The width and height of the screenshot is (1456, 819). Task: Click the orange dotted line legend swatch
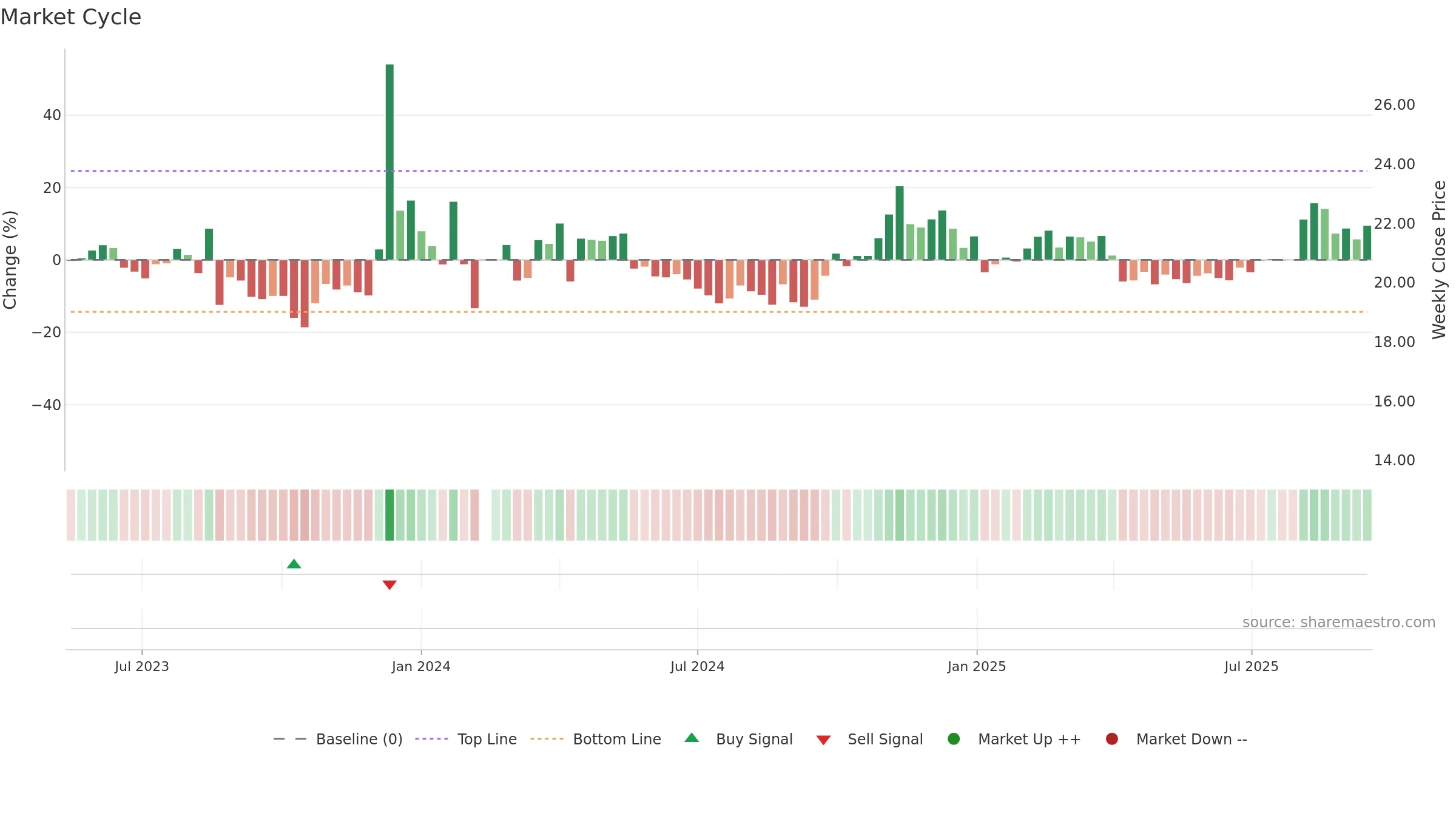[547, 739]
